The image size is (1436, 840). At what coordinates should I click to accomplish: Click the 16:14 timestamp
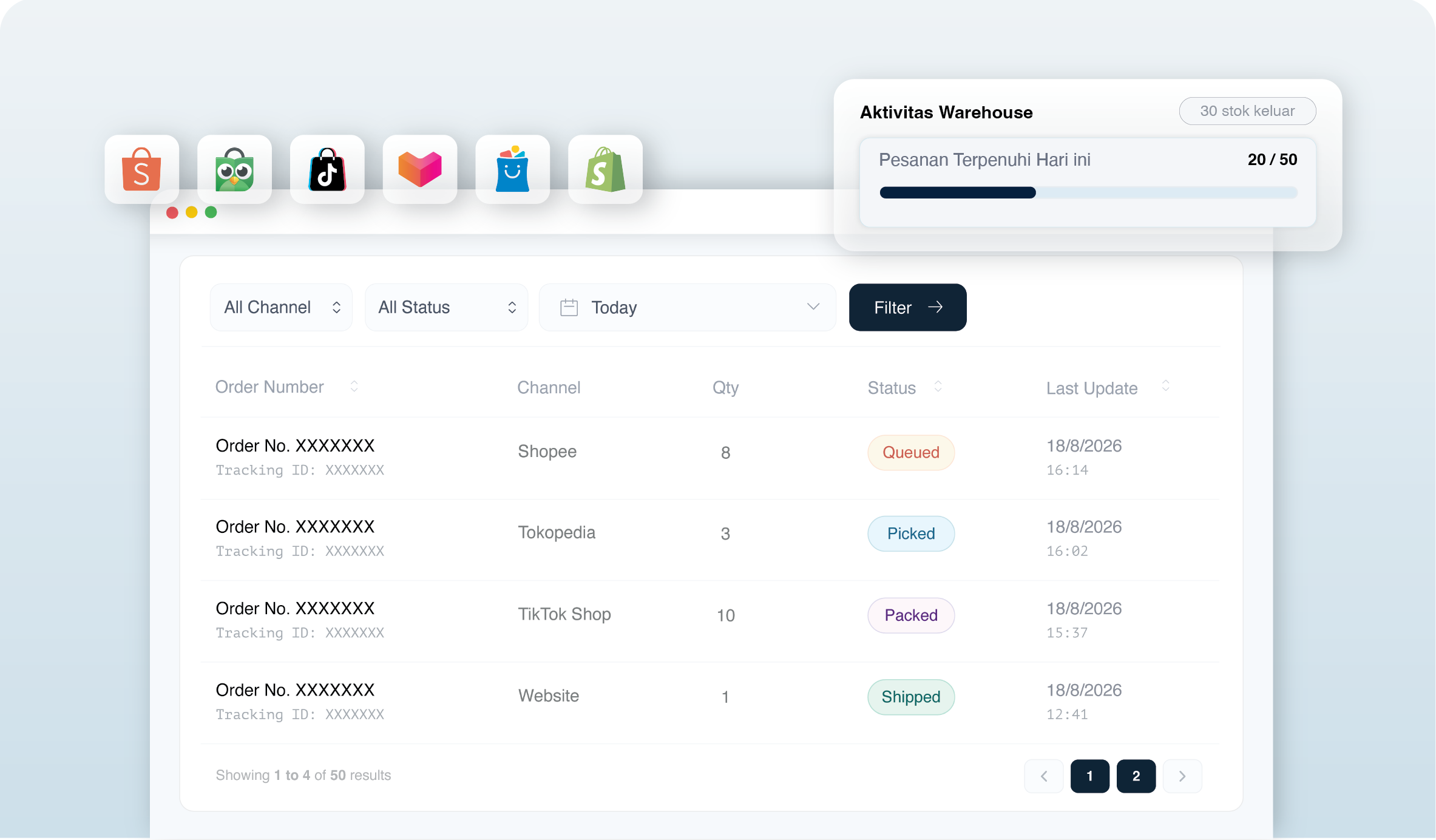click(1067, 470)
